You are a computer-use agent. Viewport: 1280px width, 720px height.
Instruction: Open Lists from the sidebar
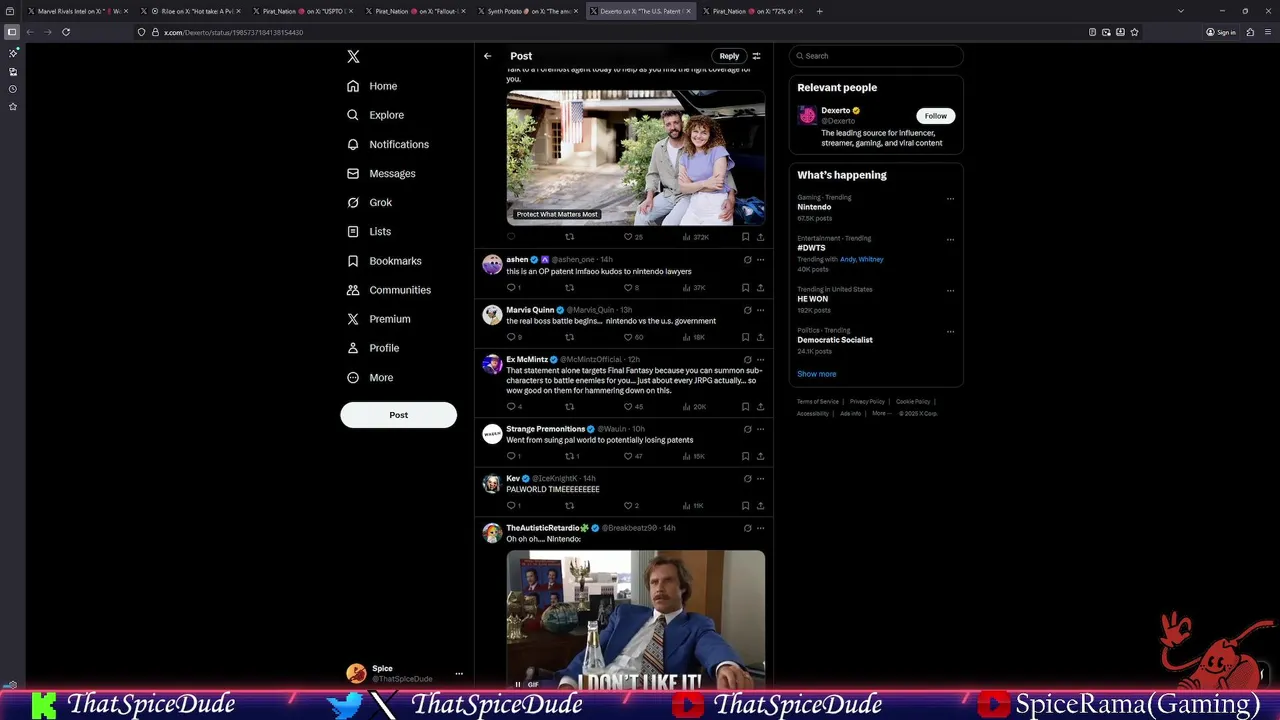coord(368,231)
